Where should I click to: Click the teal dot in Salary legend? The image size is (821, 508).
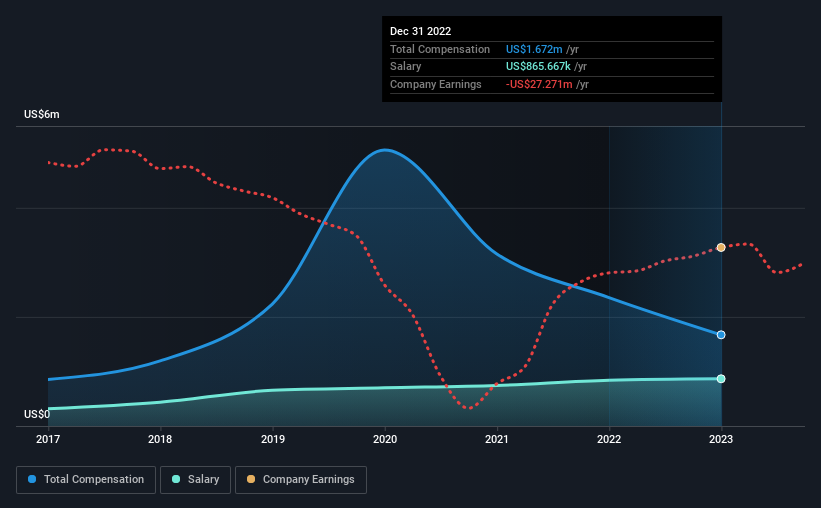pyautogui.click(x=176, y=479)
